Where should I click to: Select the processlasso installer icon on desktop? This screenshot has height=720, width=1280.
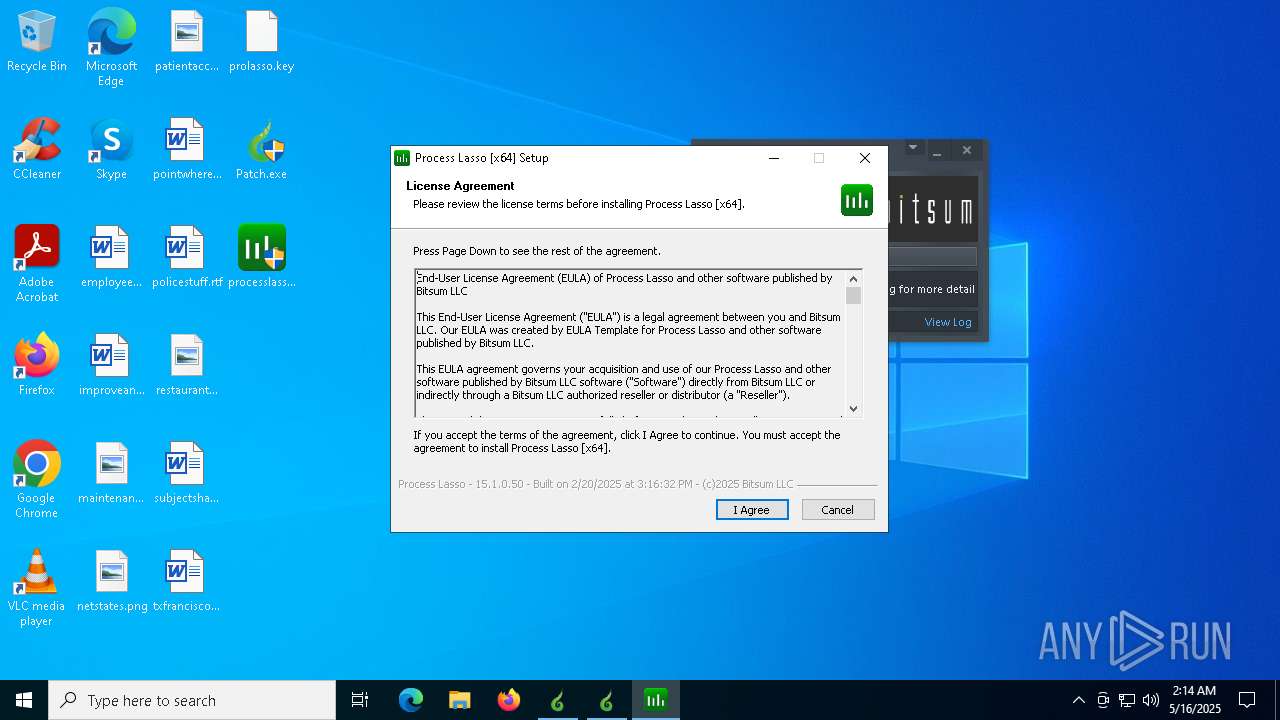pos(262,258)
